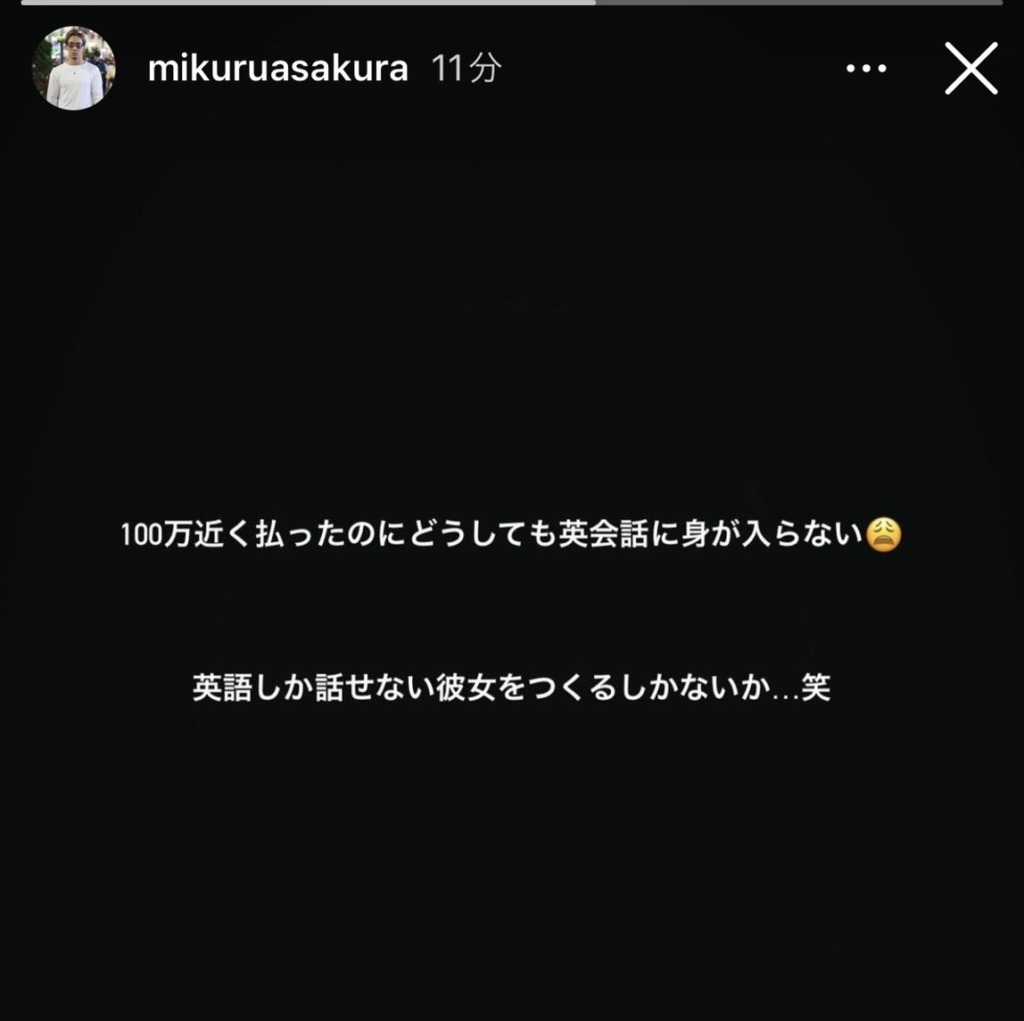Click the 笑 character ending the second line

[816, 687]
